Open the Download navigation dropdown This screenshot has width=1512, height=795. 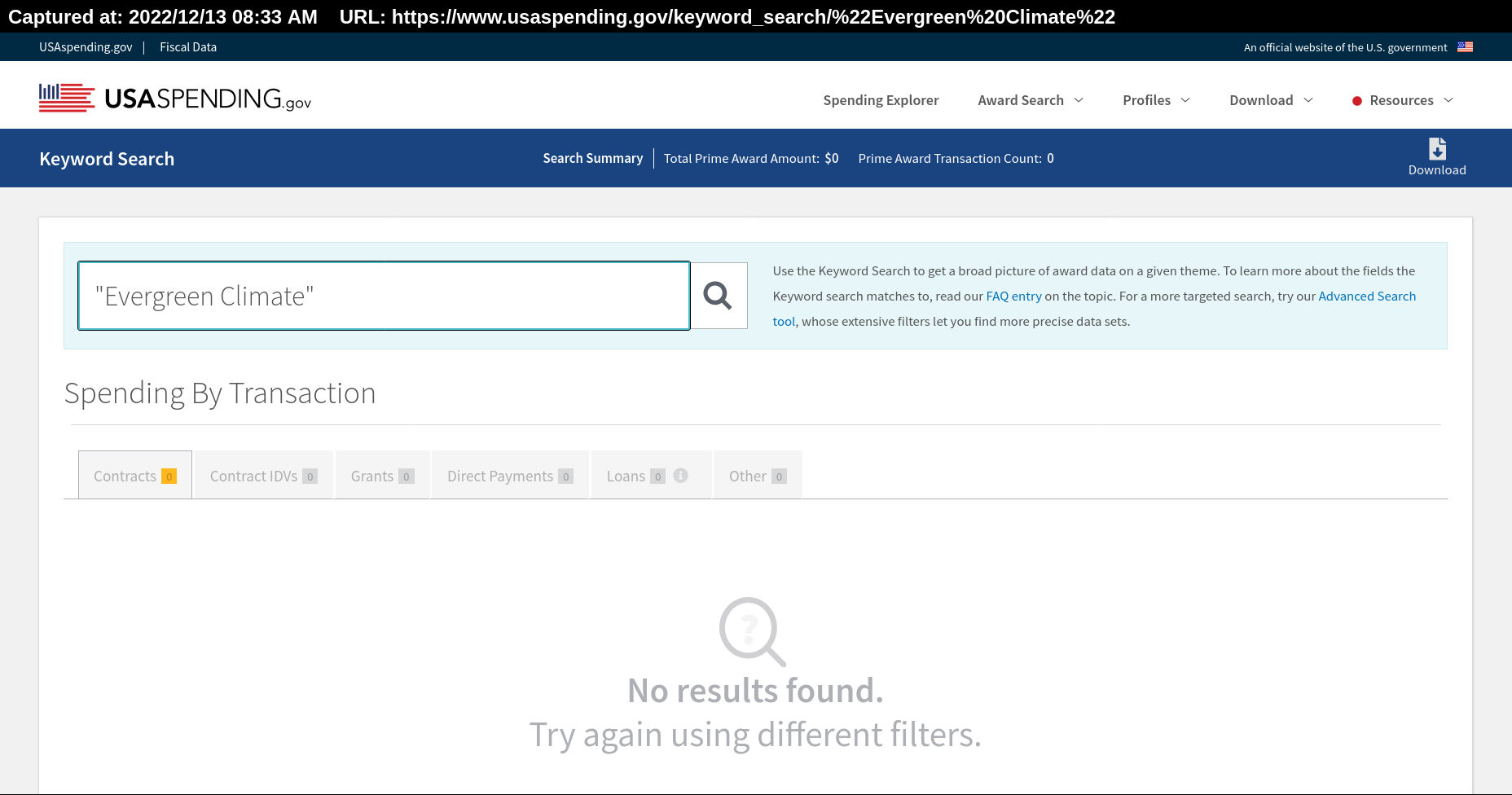click(x=1271, y=100)
